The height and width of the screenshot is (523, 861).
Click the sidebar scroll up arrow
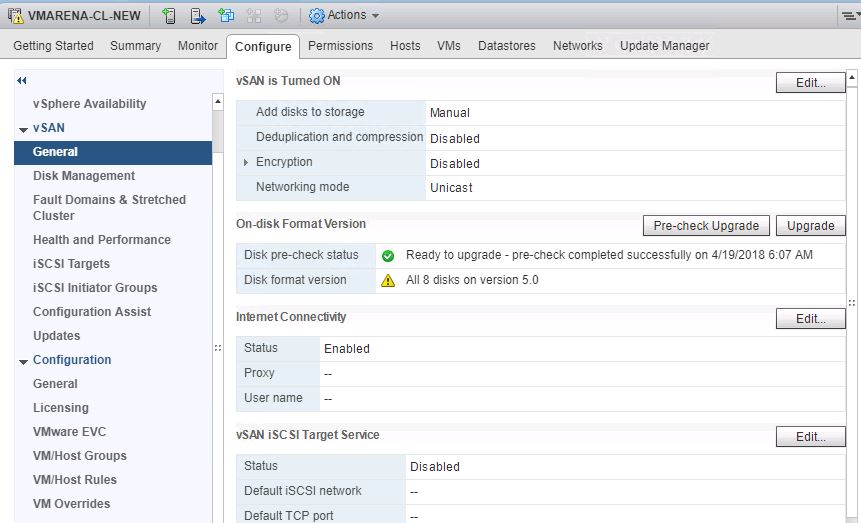218,102
